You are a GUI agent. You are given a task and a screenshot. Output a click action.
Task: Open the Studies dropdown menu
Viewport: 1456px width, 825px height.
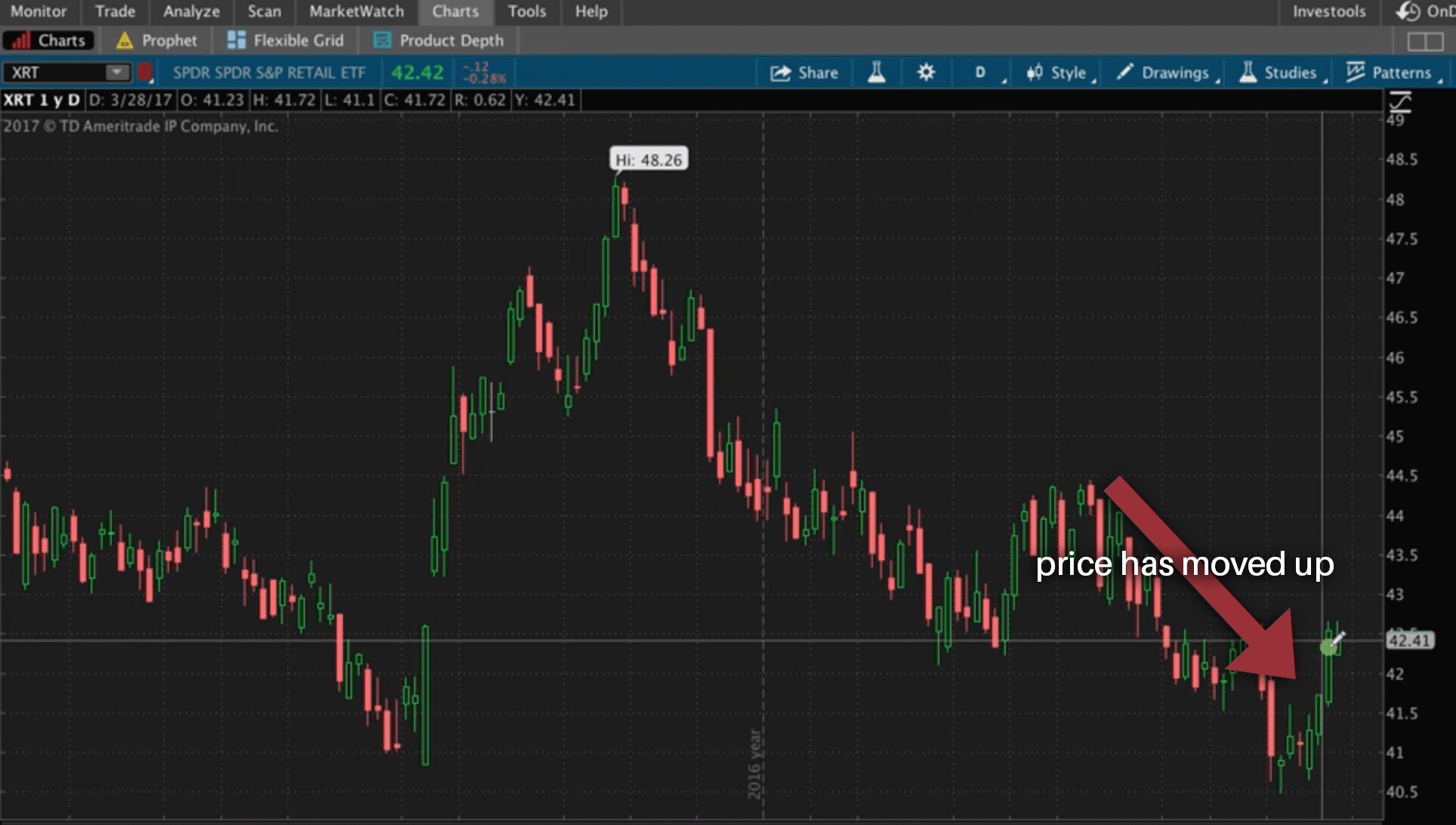[x=1282, y=73]
